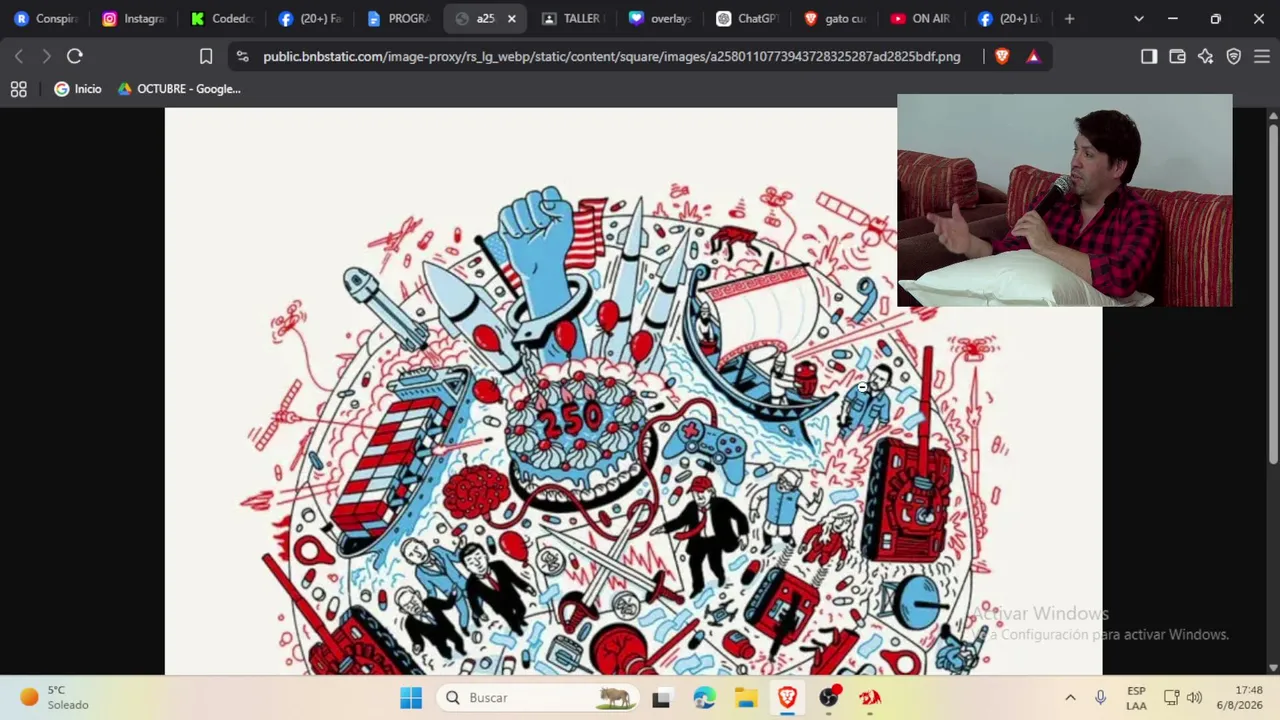Open the Inicio bookmark
Image resolution: width=1280 pixels, height=720 pixels.
[x=78, y=89]
